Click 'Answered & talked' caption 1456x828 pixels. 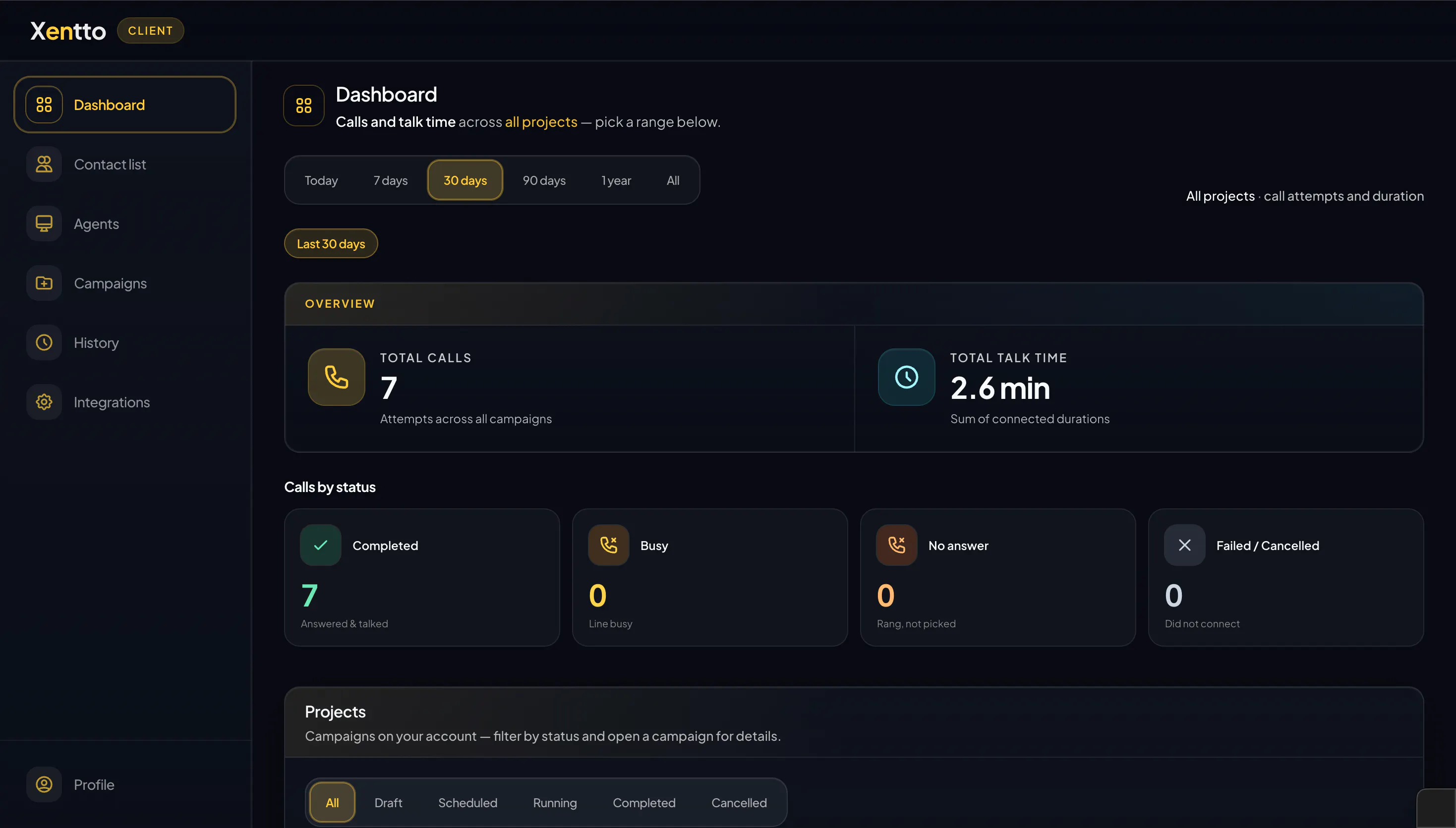pos(344,624)
